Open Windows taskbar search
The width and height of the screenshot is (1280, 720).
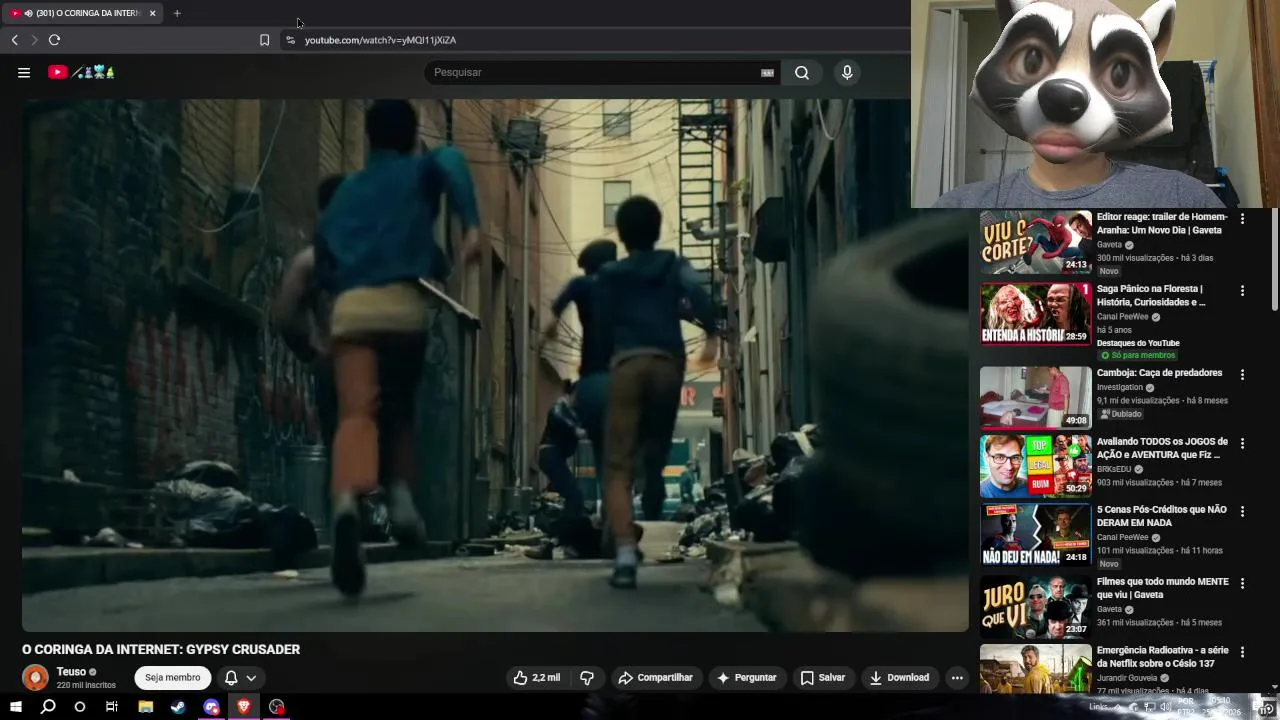pos(48,707)
